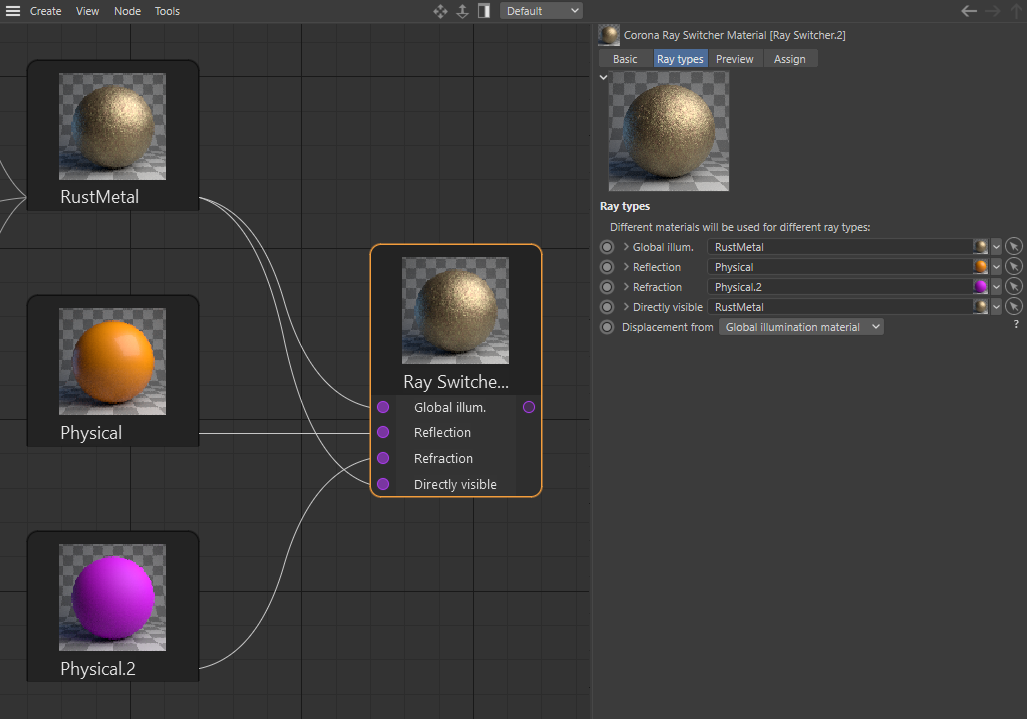
Task: Click the Ray Switcher output port
Action: point(529,407)
